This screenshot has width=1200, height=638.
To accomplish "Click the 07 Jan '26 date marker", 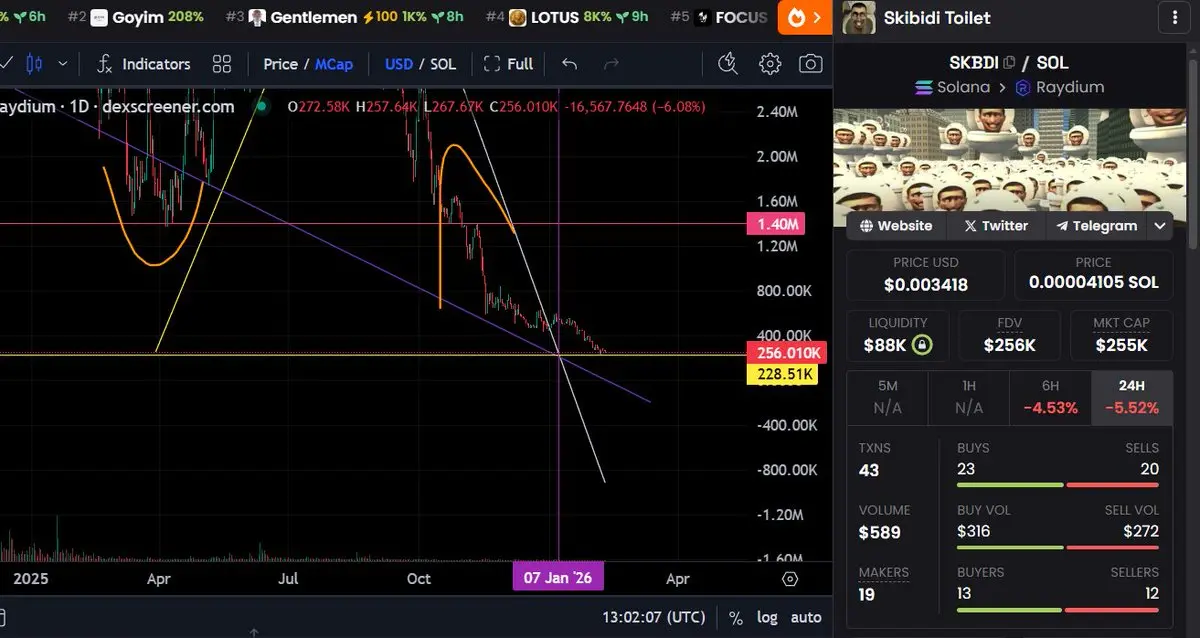I will (558, 578).
